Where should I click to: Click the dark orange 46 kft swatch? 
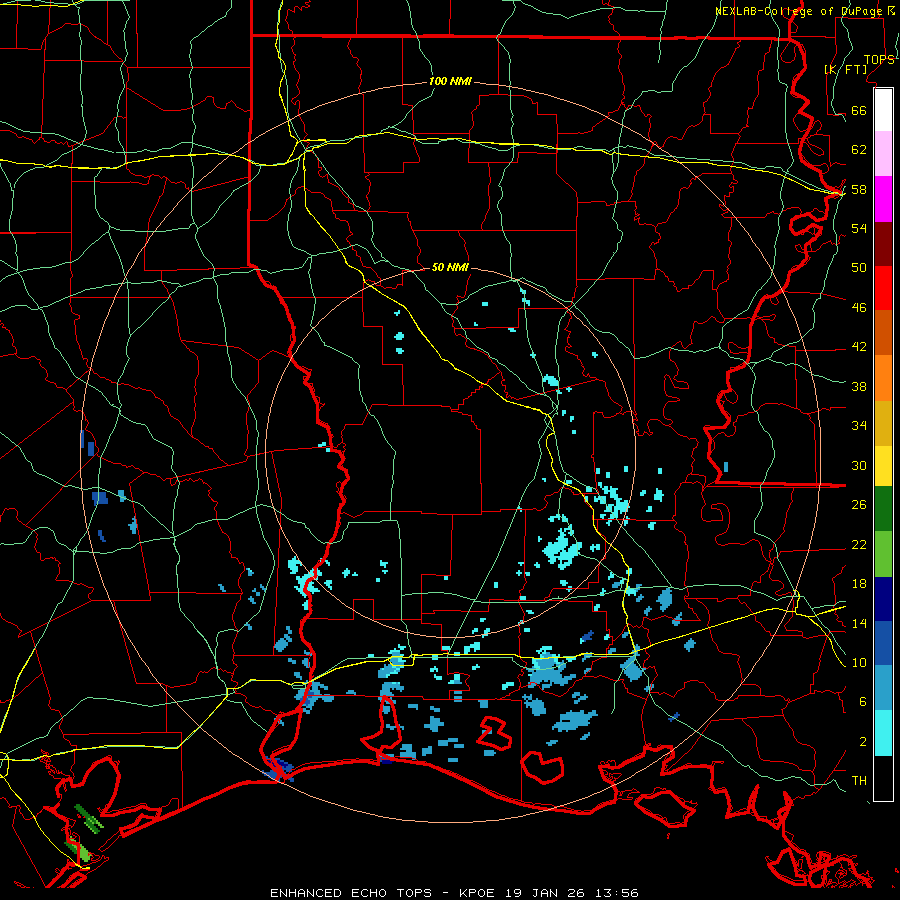click(883, 332)
